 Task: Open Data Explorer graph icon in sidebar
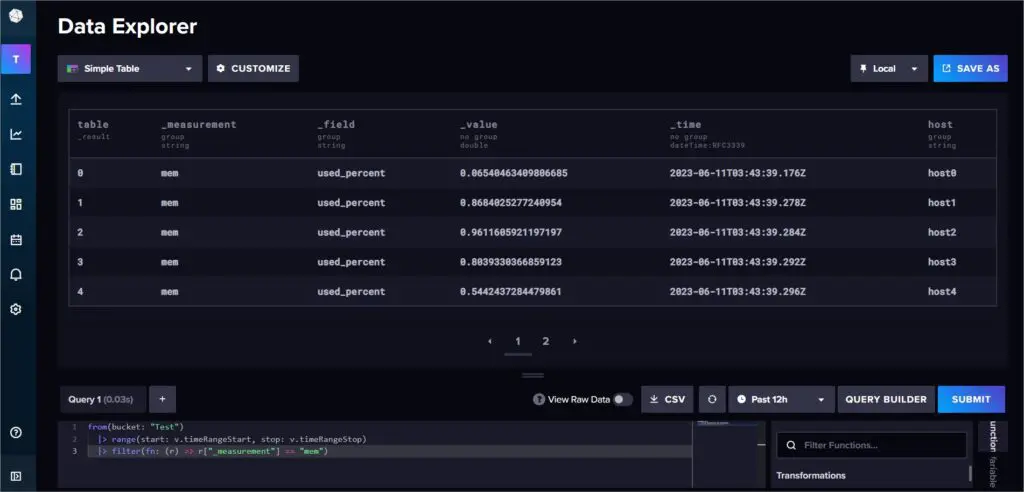coord(16,134)
